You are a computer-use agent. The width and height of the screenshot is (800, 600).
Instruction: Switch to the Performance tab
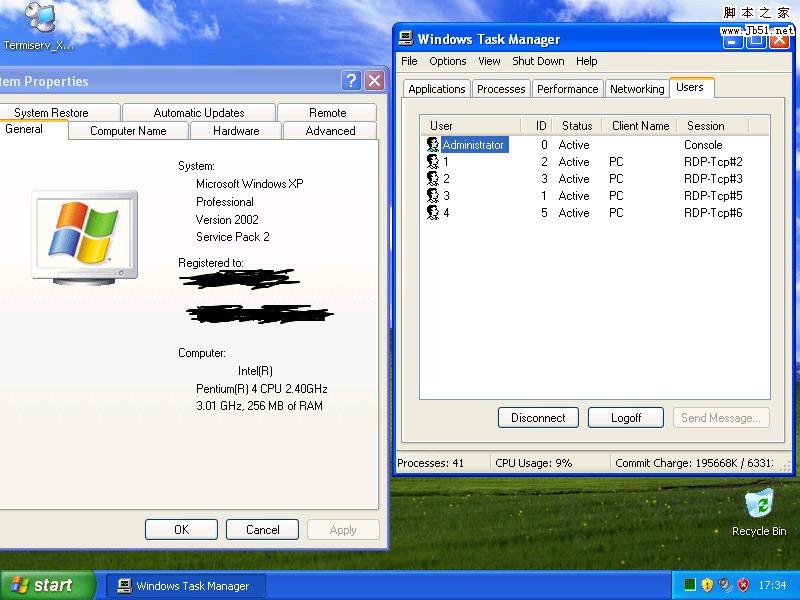tap(567, 89)
